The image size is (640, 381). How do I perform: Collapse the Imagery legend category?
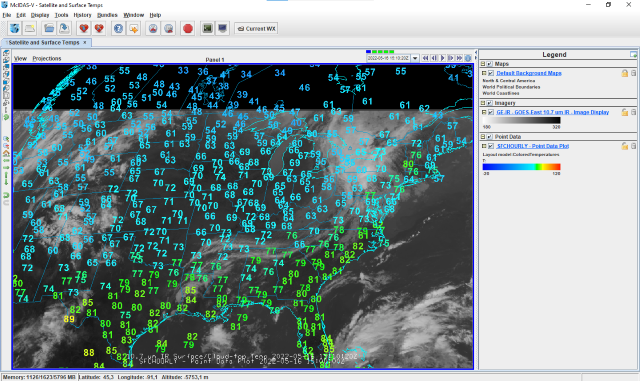pyautogui.click(x=483, y=103)
